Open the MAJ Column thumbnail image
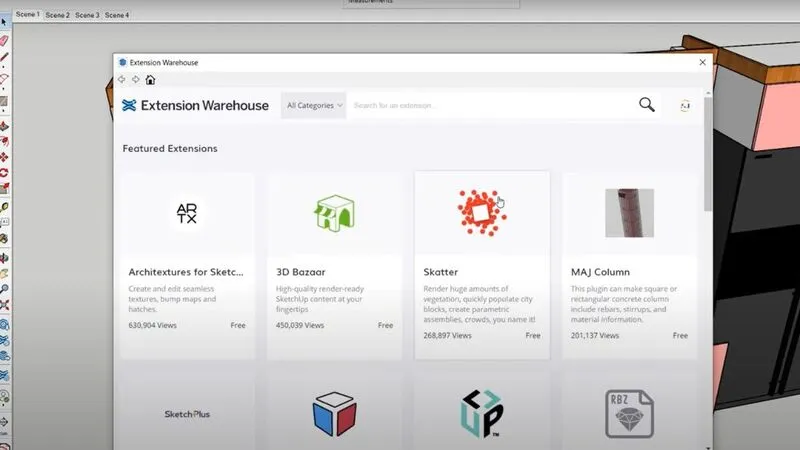Image resolution: width=800 pixels, height=450 pixels. (x=629, y=213)
